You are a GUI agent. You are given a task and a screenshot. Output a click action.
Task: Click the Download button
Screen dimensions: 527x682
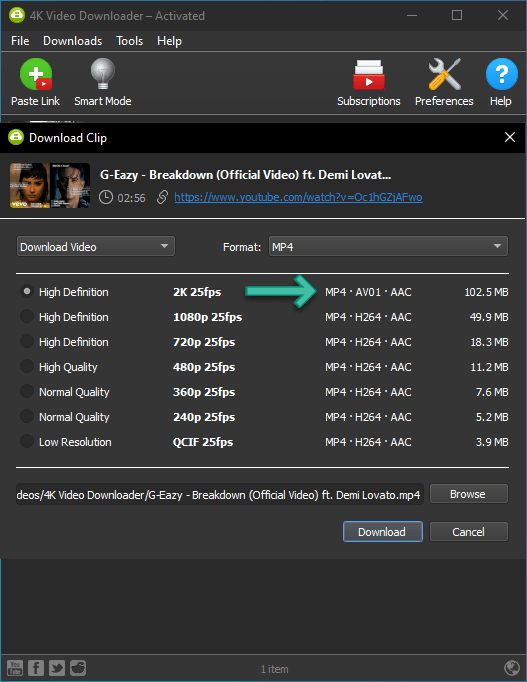tap(383, 532)
